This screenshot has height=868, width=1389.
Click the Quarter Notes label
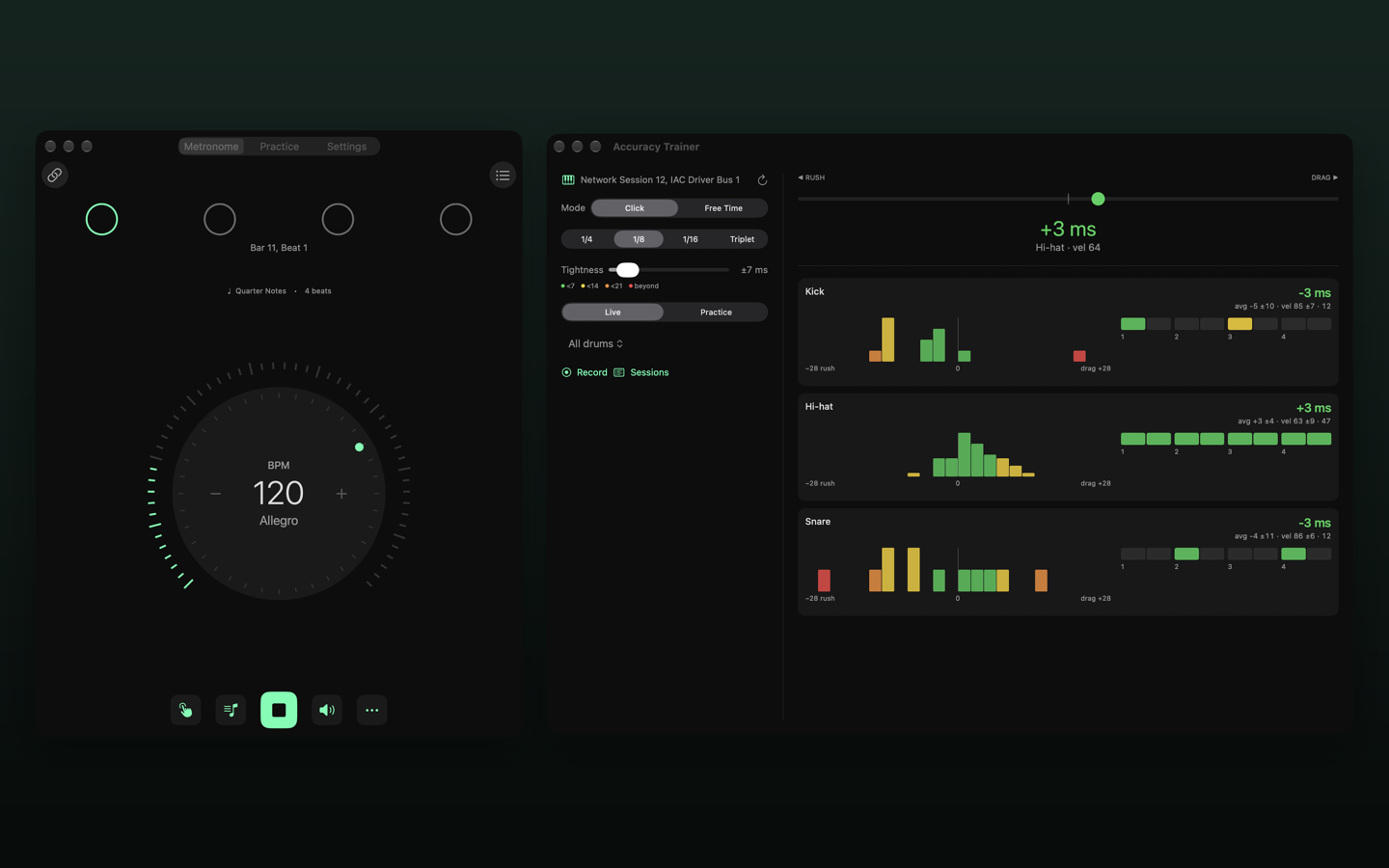(261, 291)
